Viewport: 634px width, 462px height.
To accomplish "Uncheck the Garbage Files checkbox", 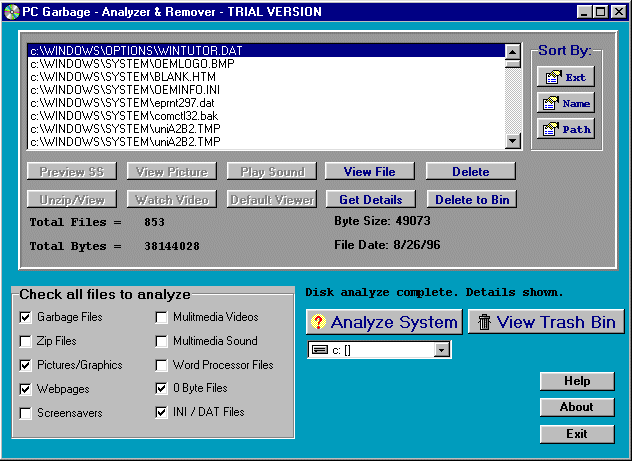I will (x=25, y=317).
